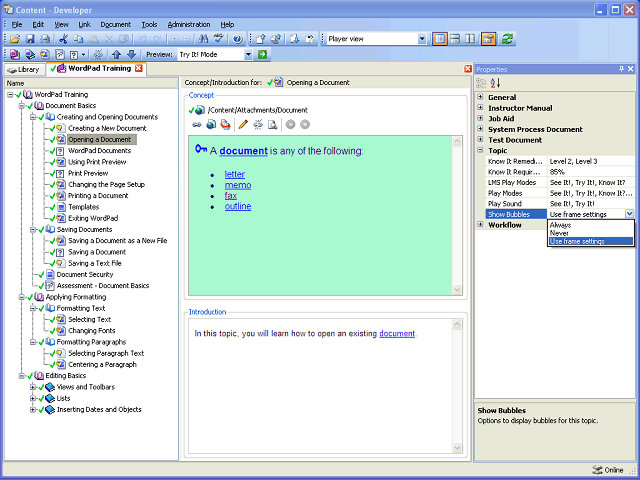640x480 pixels.
Task: Expand the Test Document category
Action: [x=480, y=140]
